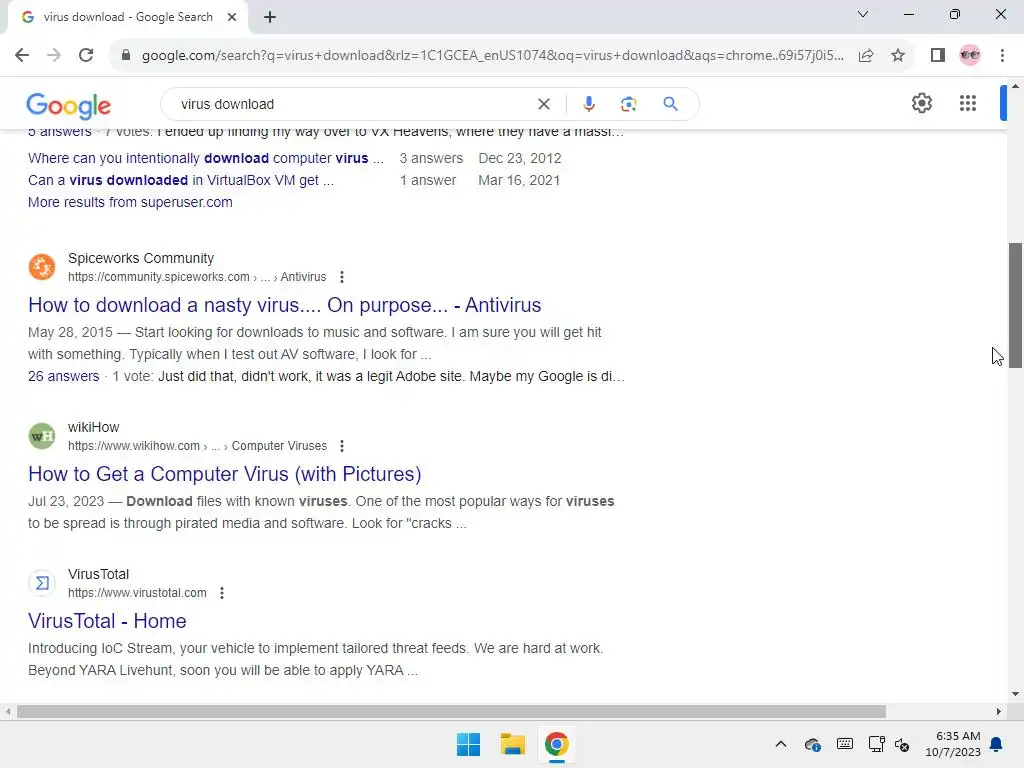Click the 26 answers link
Viewport: 1024px width, 768px height.
tap(63, 377)
